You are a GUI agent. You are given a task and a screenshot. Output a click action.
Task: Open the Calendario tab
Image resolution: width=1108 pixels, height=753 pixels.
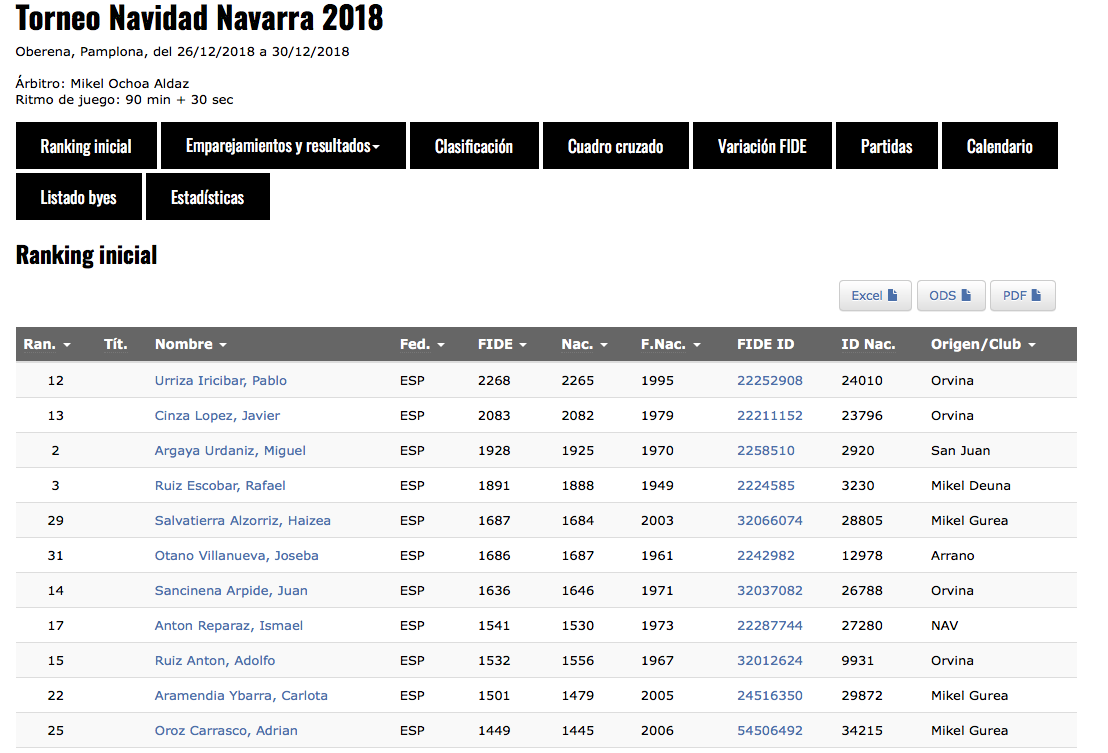coord(999,145)
